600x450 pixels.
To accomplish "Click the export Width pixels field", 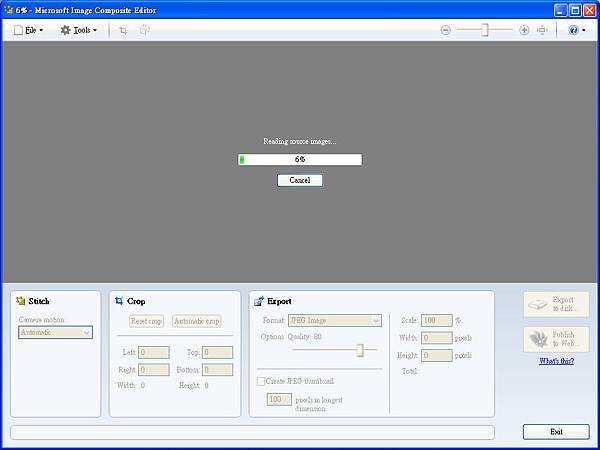I will (437, 338).
